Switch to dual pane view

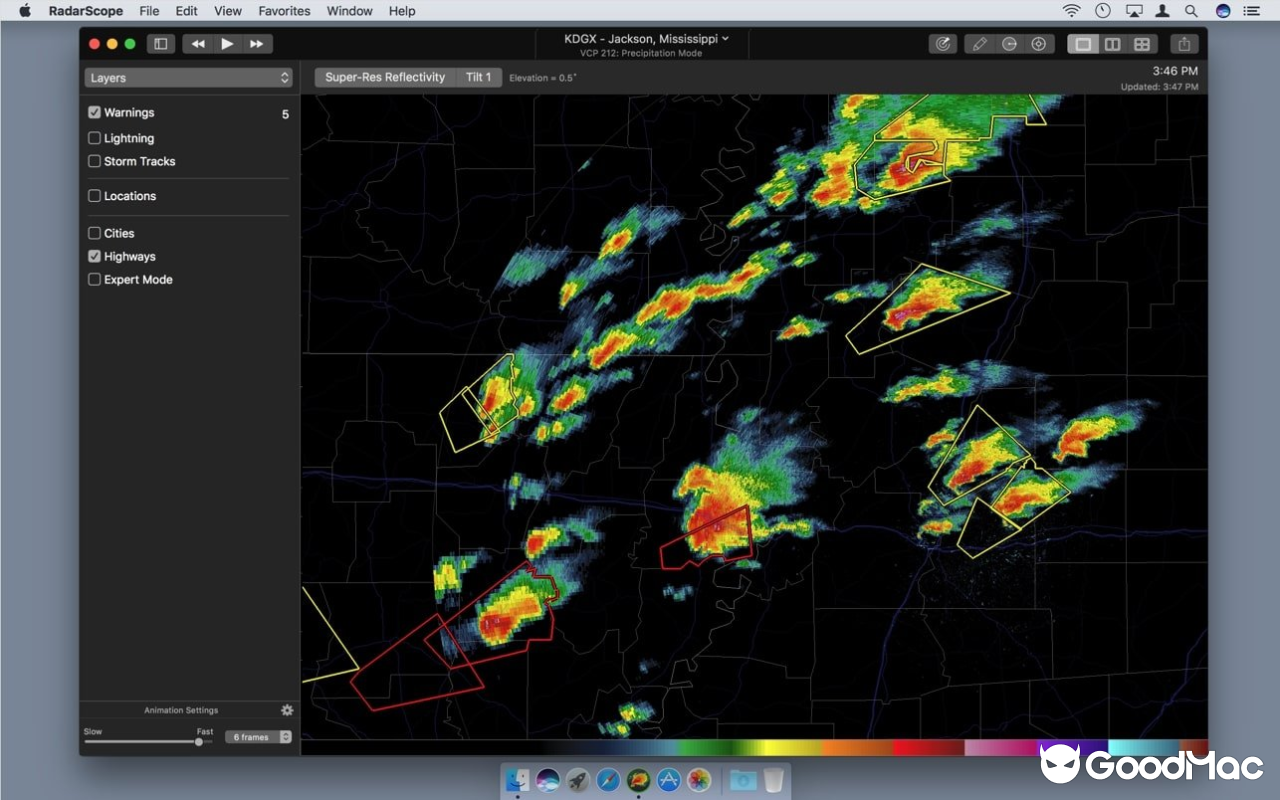tap(1112, 44)
